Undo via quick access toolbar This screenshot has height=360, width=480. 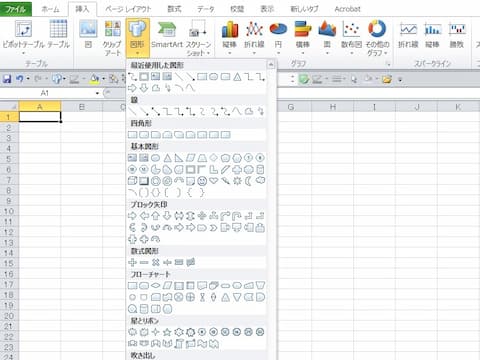pos(20,79)
